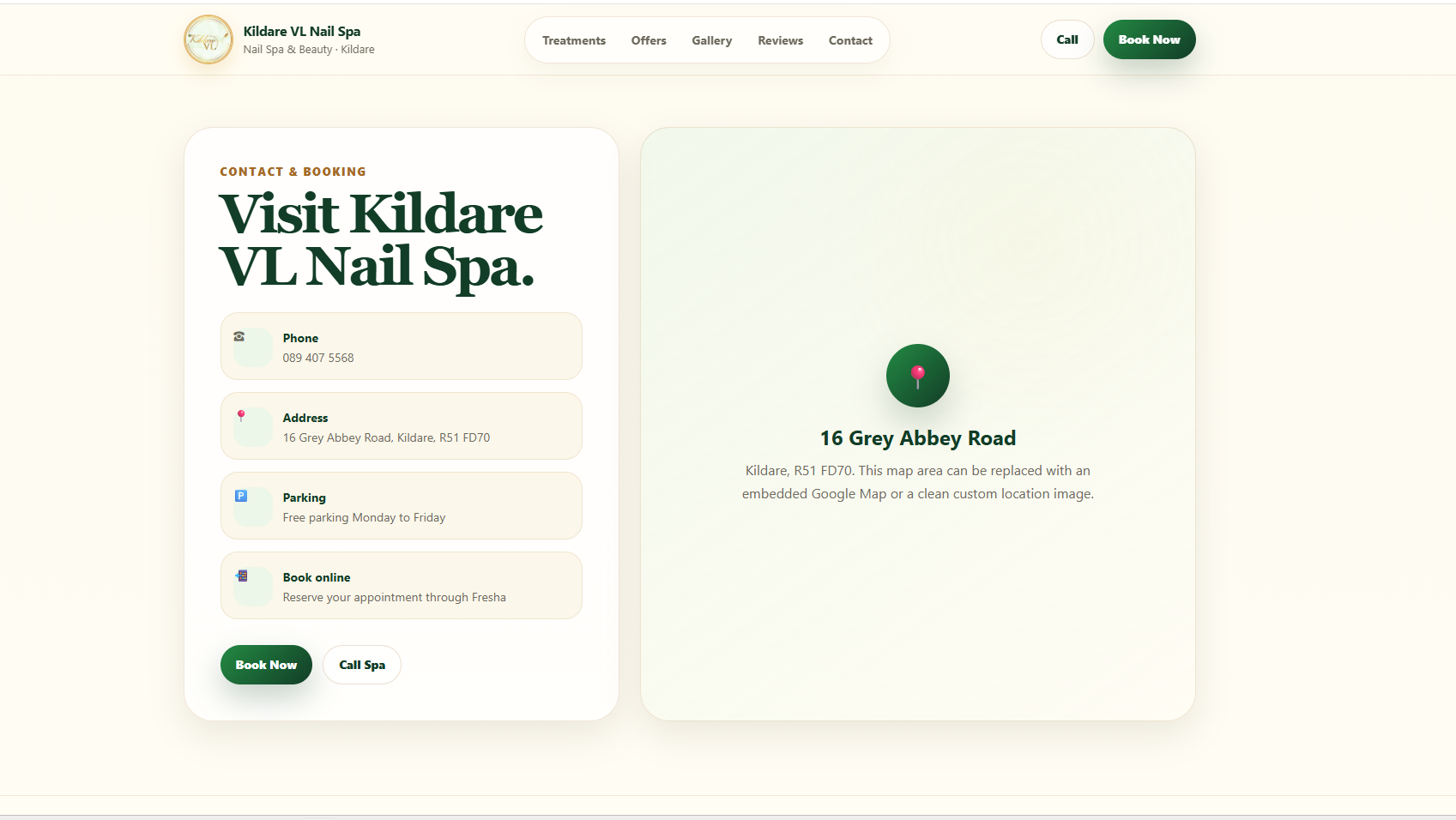The image size is (1456, 820).
Task: Click the Kildare VL Nail Spa logo
Action: tap(208, 39)
